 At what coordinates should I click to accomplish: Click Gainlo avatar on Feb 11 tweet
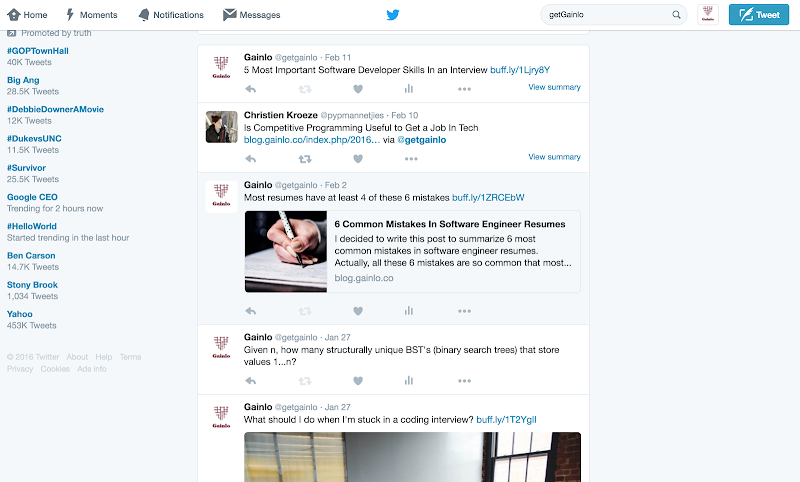tap(221, 69)
